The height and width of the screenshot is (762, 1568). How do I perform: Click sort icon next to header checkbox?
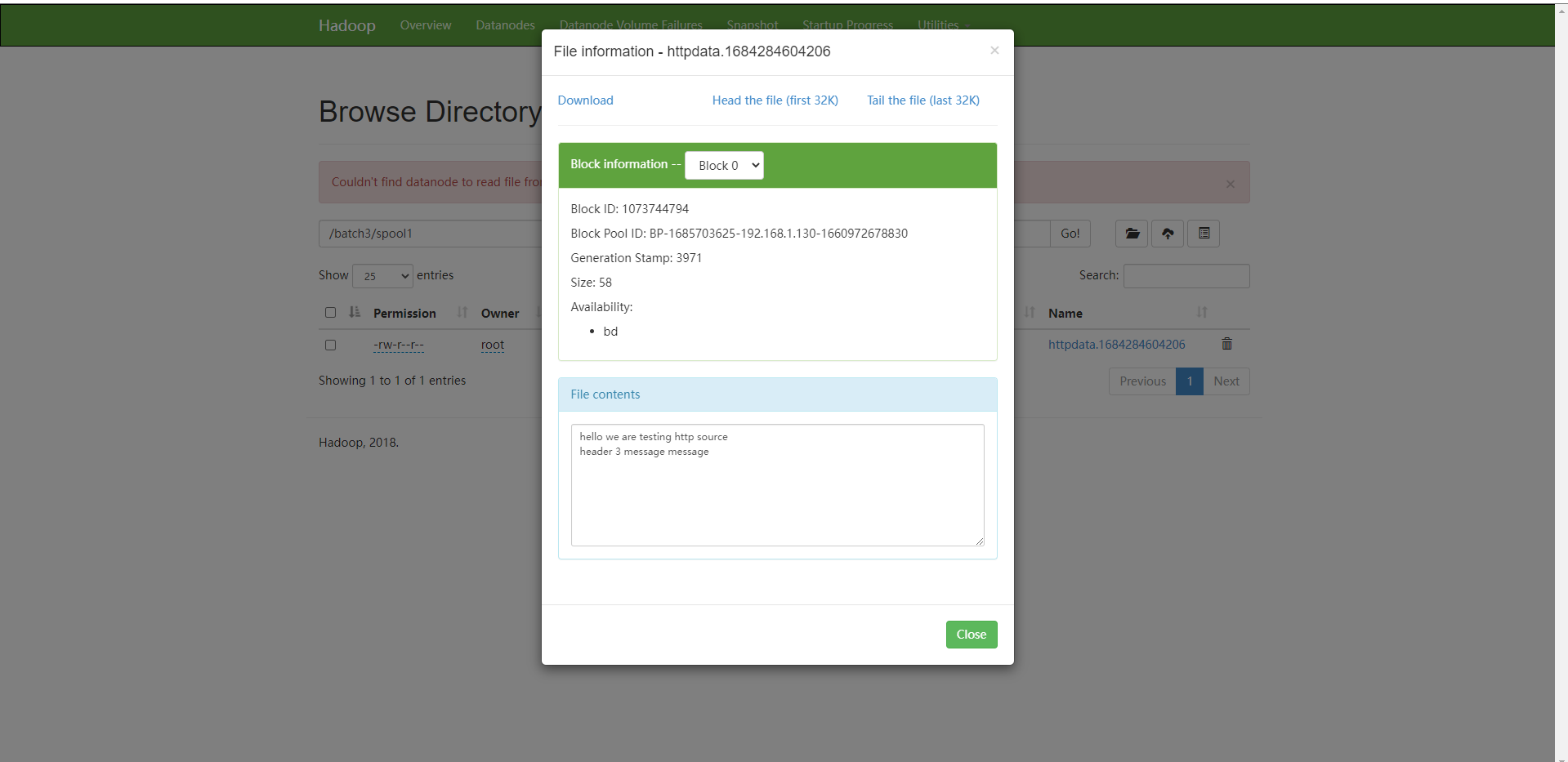point(355,312)
